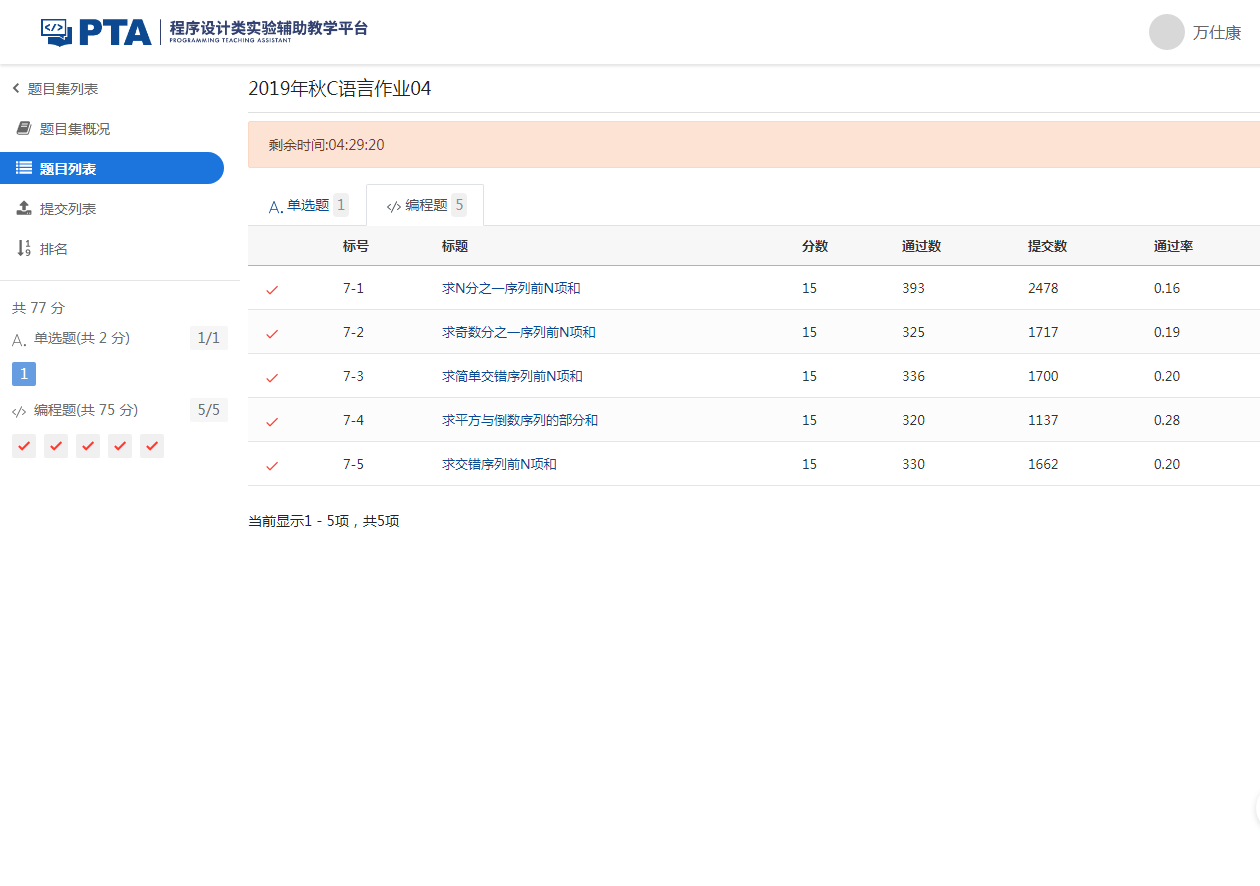Viewport: 1260px width, 886px height.
Task: Click the 剩余时间 countdown banner
Action: pyautogui.click(x=754, y=145)
